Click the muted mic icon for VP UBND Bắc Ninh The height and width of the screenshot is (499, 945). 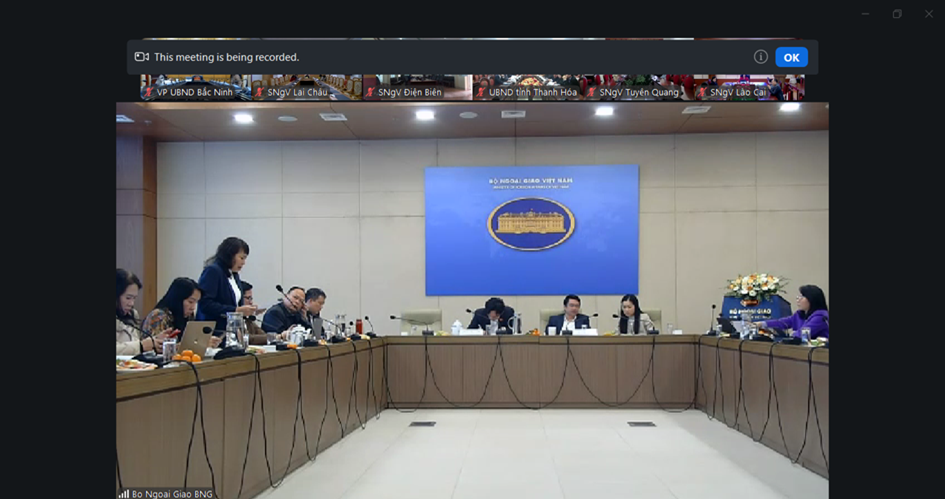[148, 92]
